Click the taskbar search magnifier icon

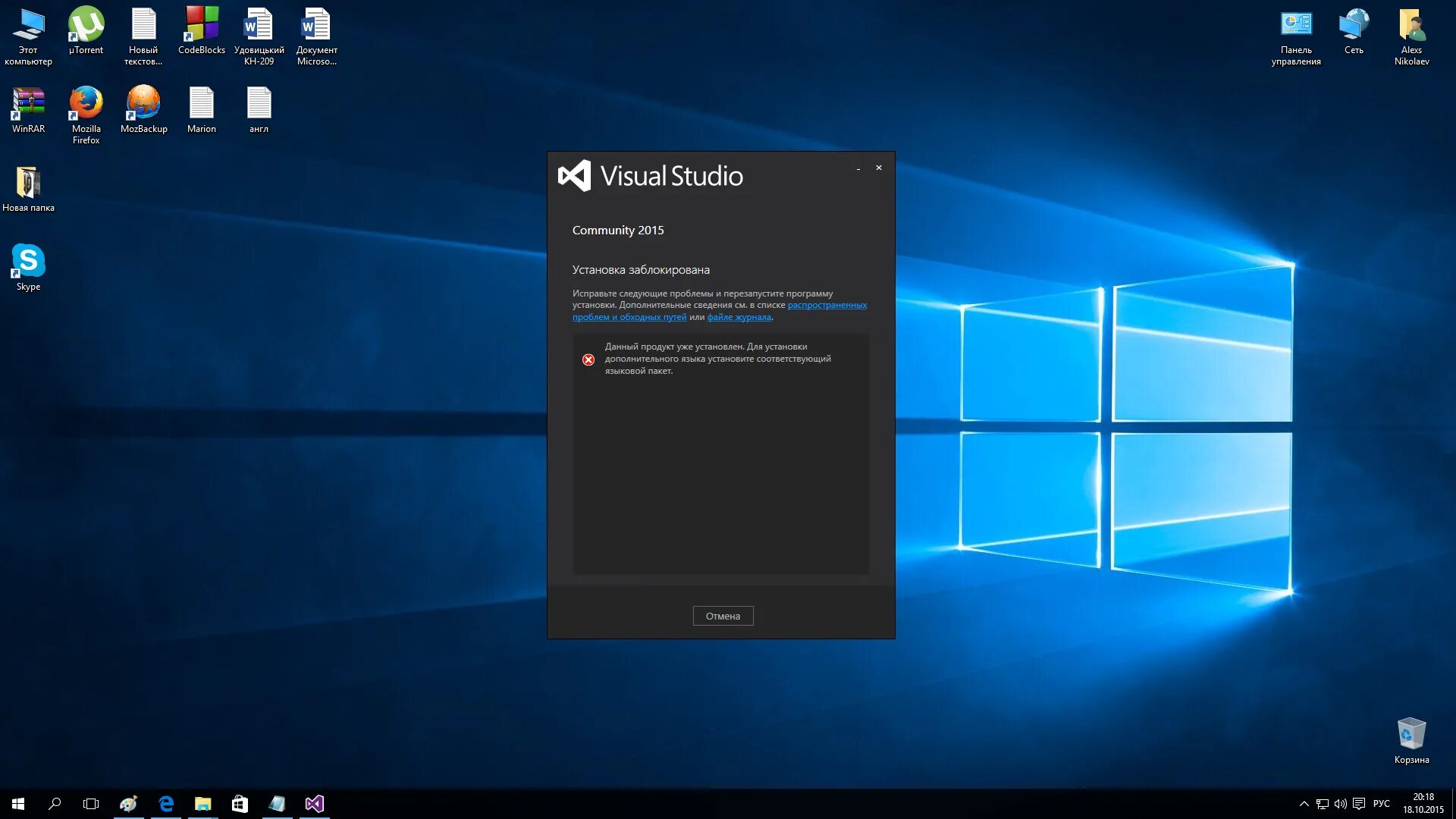pyautogui.click(x=55, y=804)
